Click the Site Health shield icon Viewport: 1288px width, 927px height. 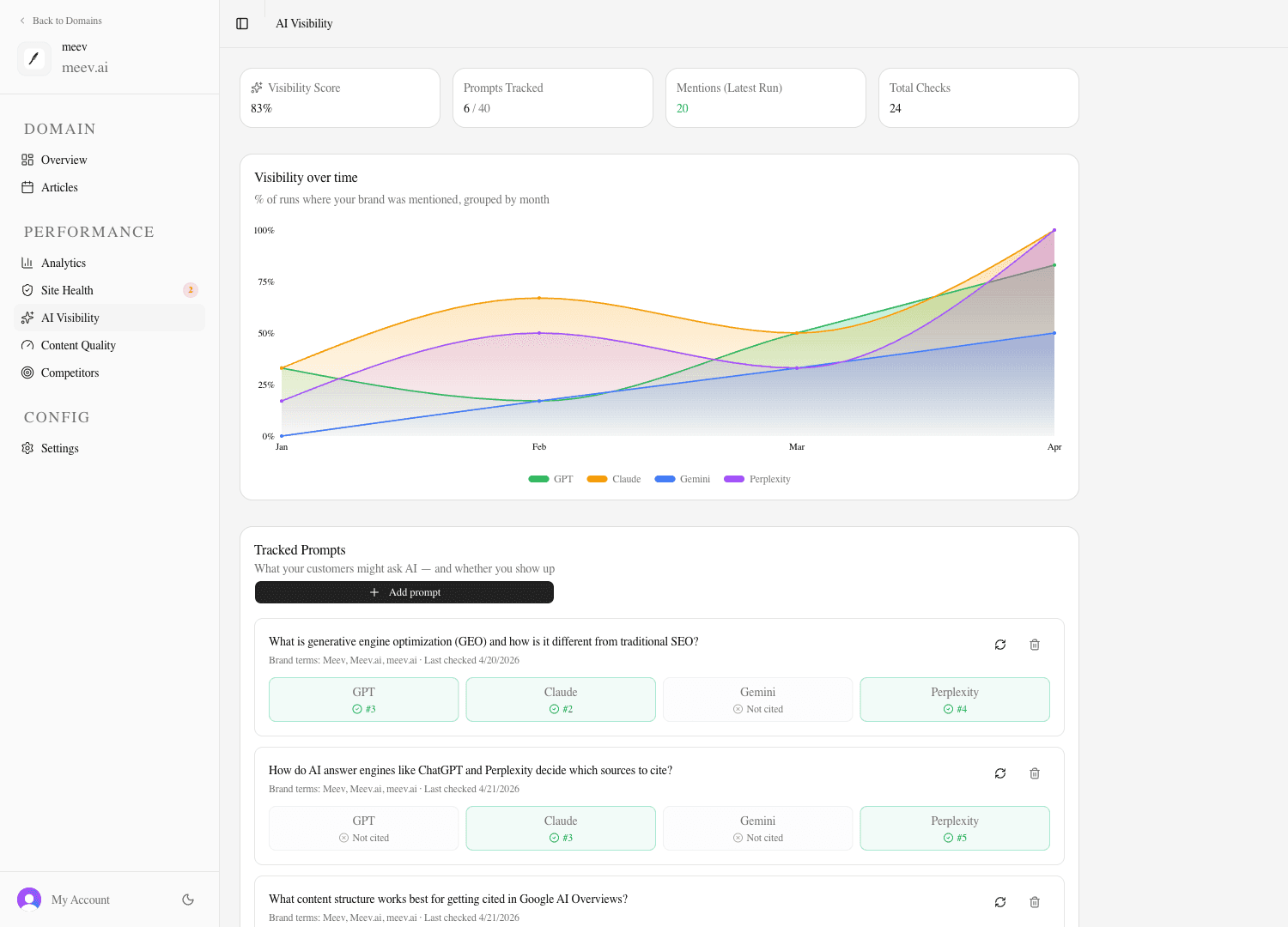(27, 290)
